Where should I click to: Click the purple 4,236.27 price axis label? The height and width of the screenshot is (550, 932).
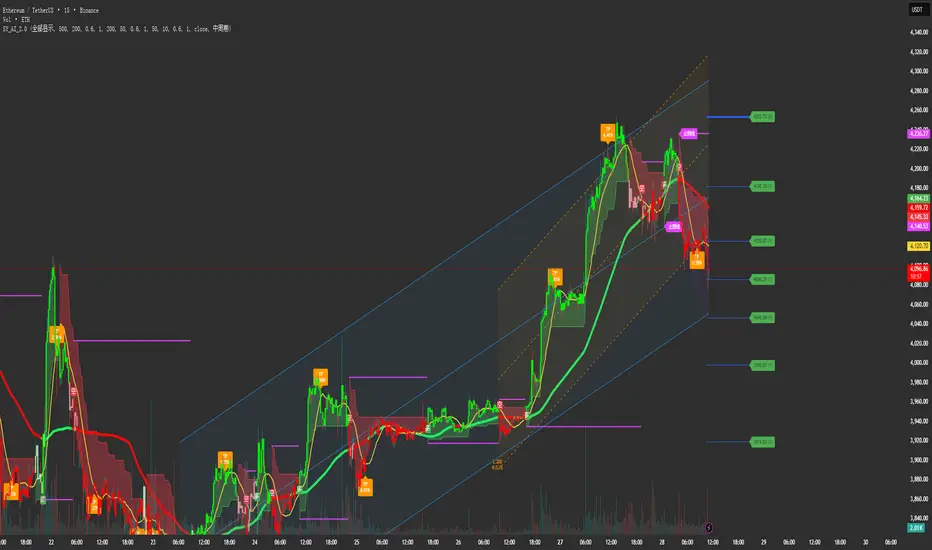tap(918, 133)
